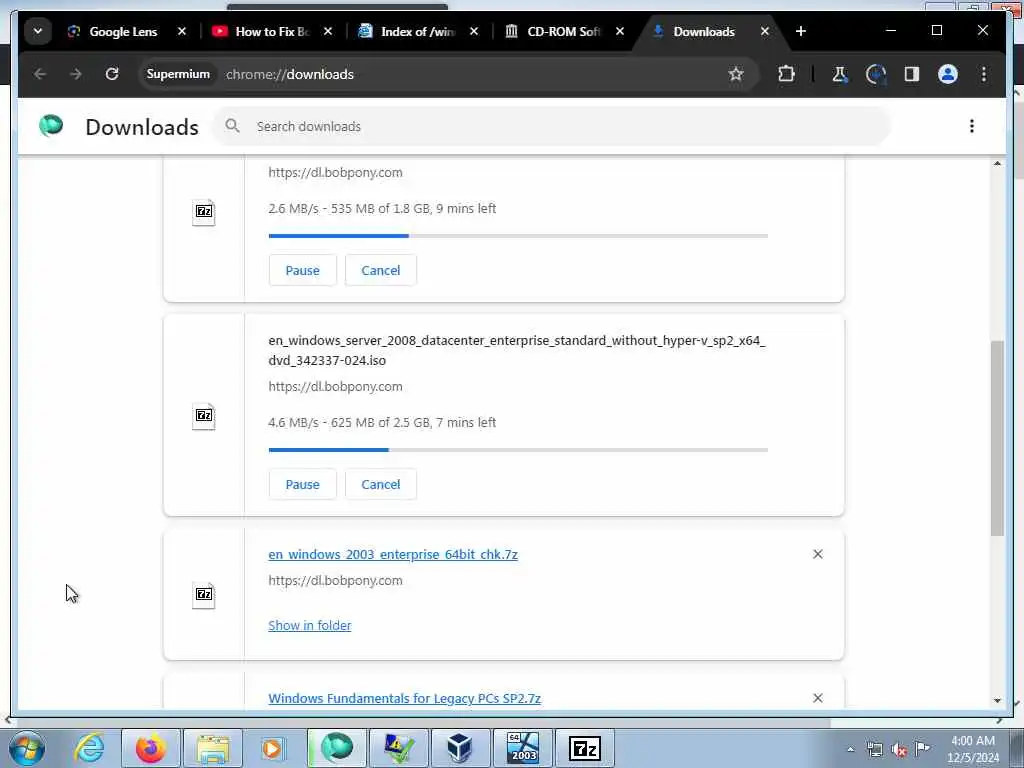Cancel the windows_server_2008 ISO download
This screenshot has height=768, width=1024.
(x=381, y=485)
